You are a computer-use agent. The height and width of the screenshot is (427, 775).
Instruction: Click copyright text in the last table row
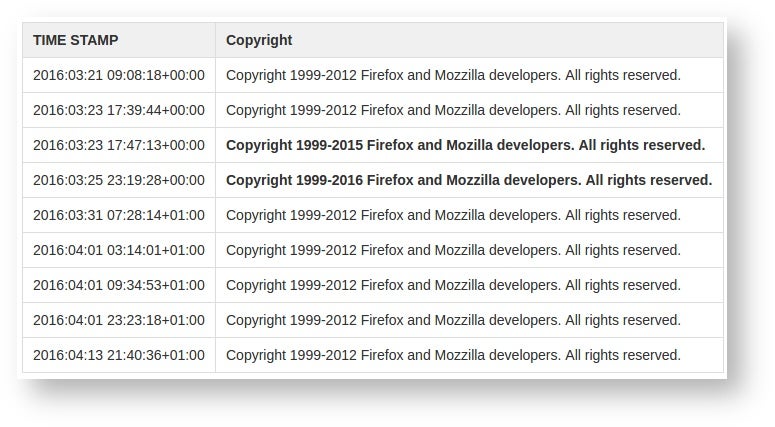[453, 355]
